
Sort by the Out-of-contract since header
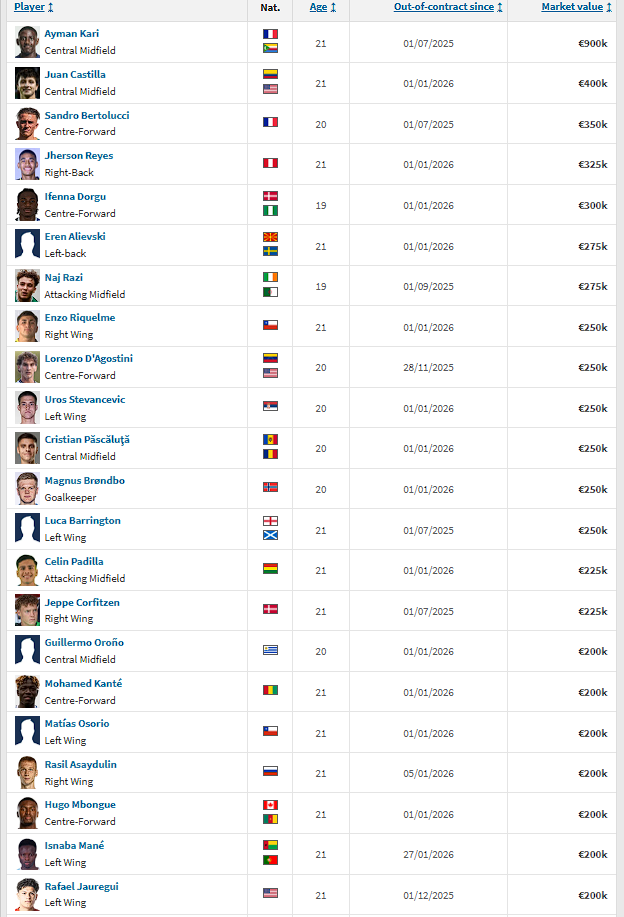(x=447, y=7)
